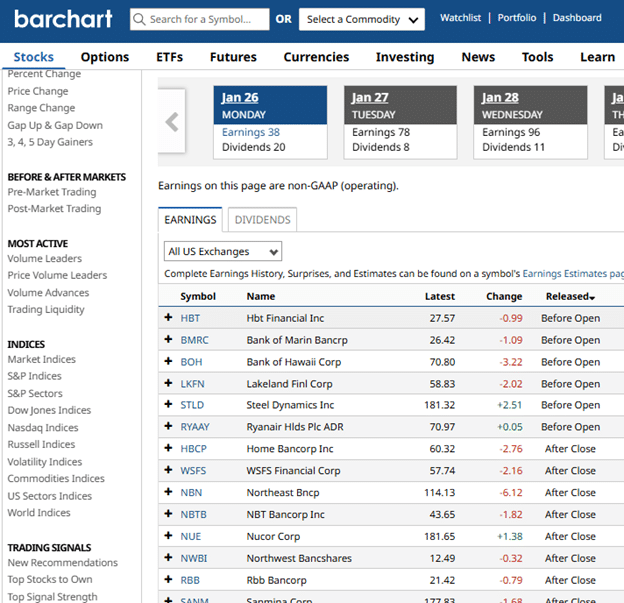The width and height of the screenshot is (624, 603).
Task: Expand the HBT row with plus icon
Action: (168, 318)
